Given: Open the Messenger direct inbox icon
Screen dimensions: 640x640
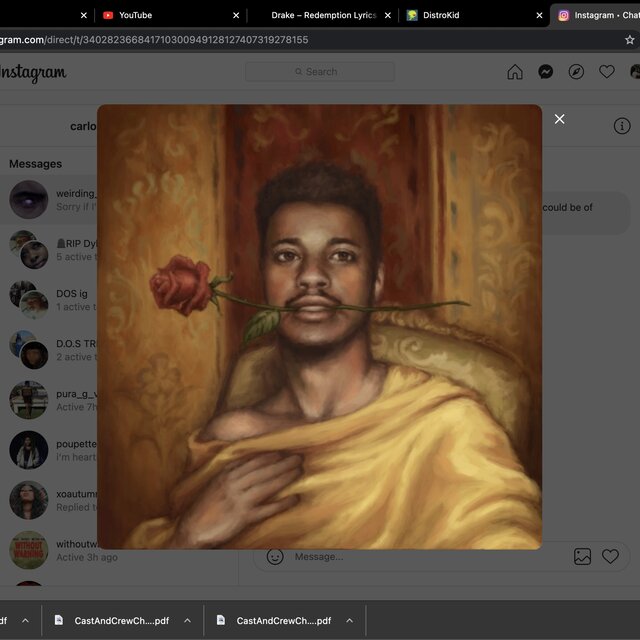Looking at the screenshot, I should coord(546,72).
